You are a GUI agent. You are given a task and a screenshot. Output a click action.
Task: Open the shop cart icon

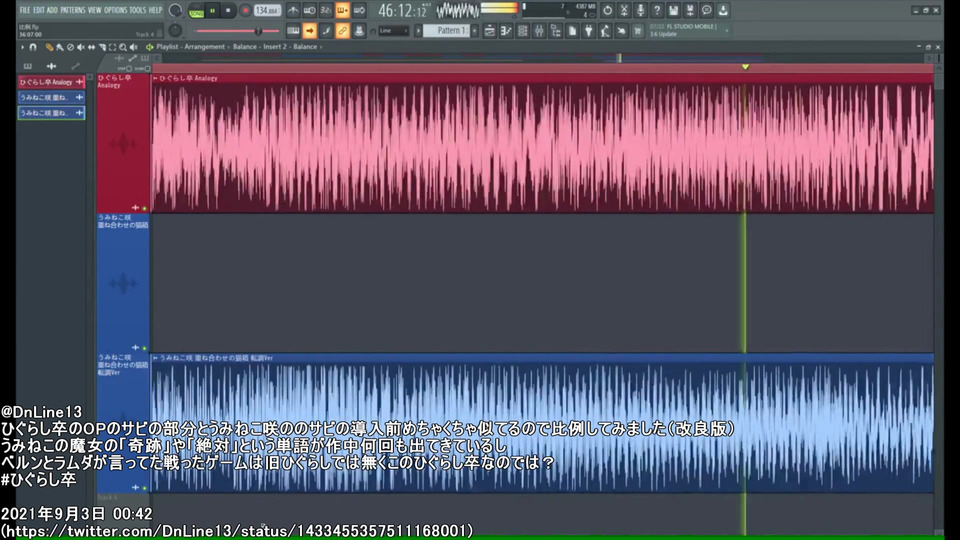click(x=638, y=31)
